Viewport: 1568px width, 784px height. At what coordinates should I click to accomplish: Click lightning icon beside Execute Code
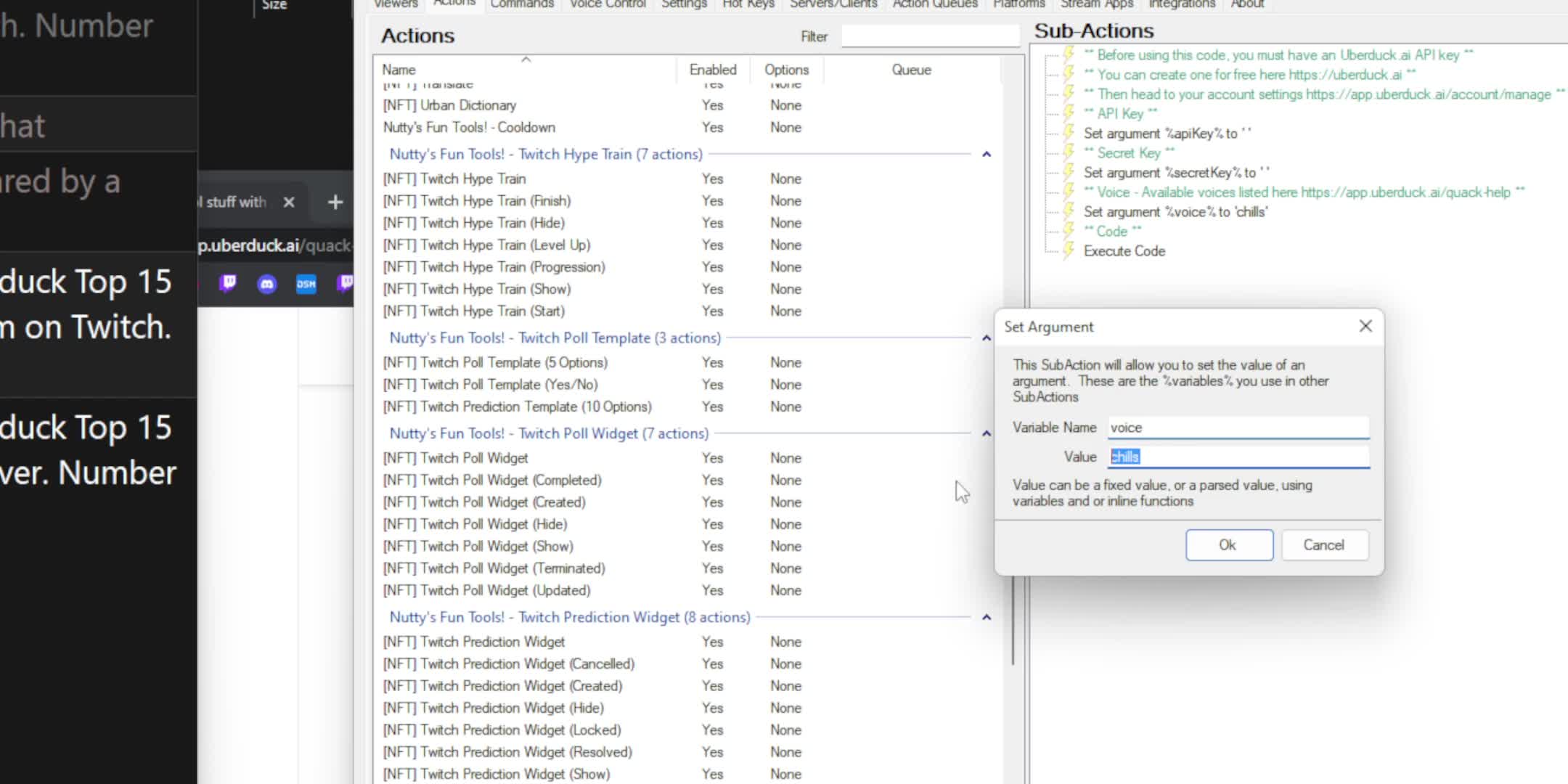click(x=1069, y=250)
